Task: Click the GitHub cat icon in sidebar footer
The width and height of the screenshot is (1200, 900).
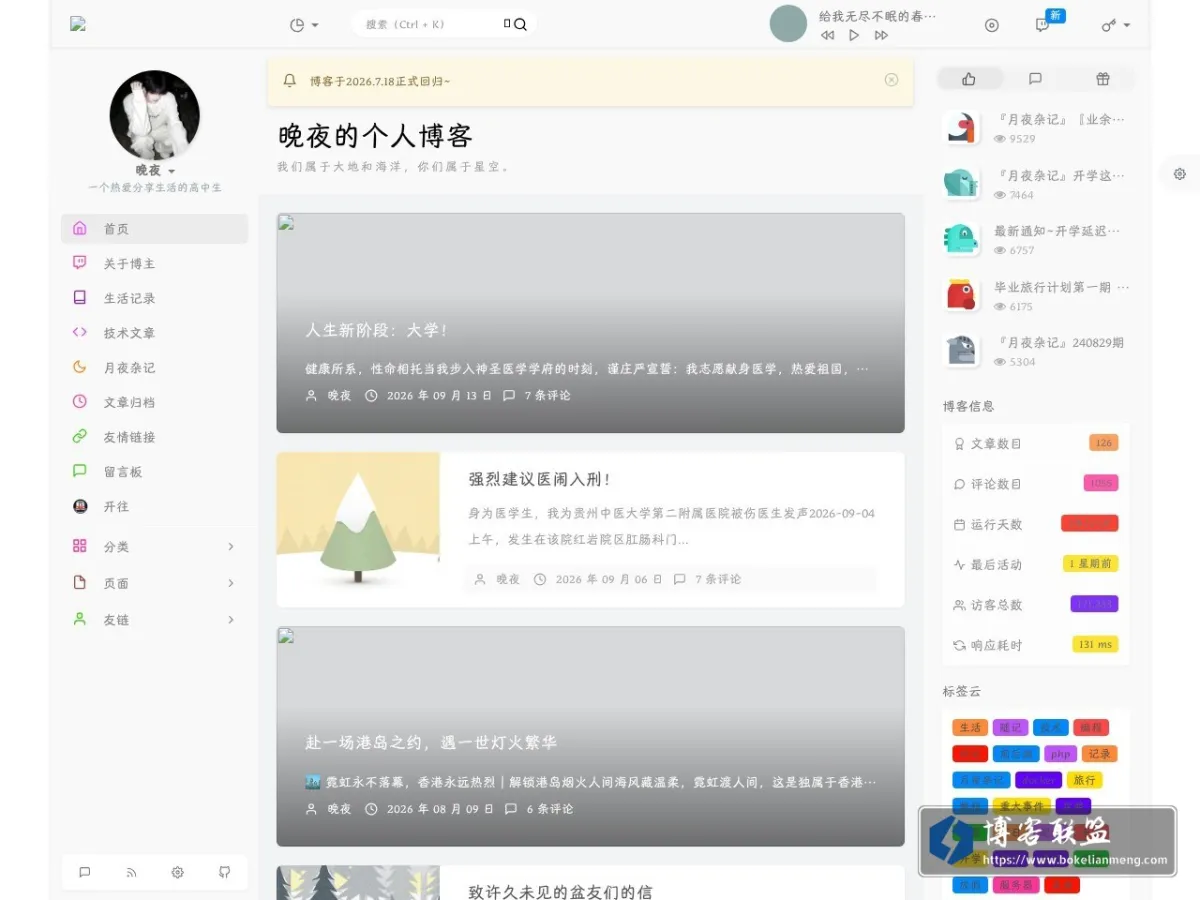Action: [224, 872]
